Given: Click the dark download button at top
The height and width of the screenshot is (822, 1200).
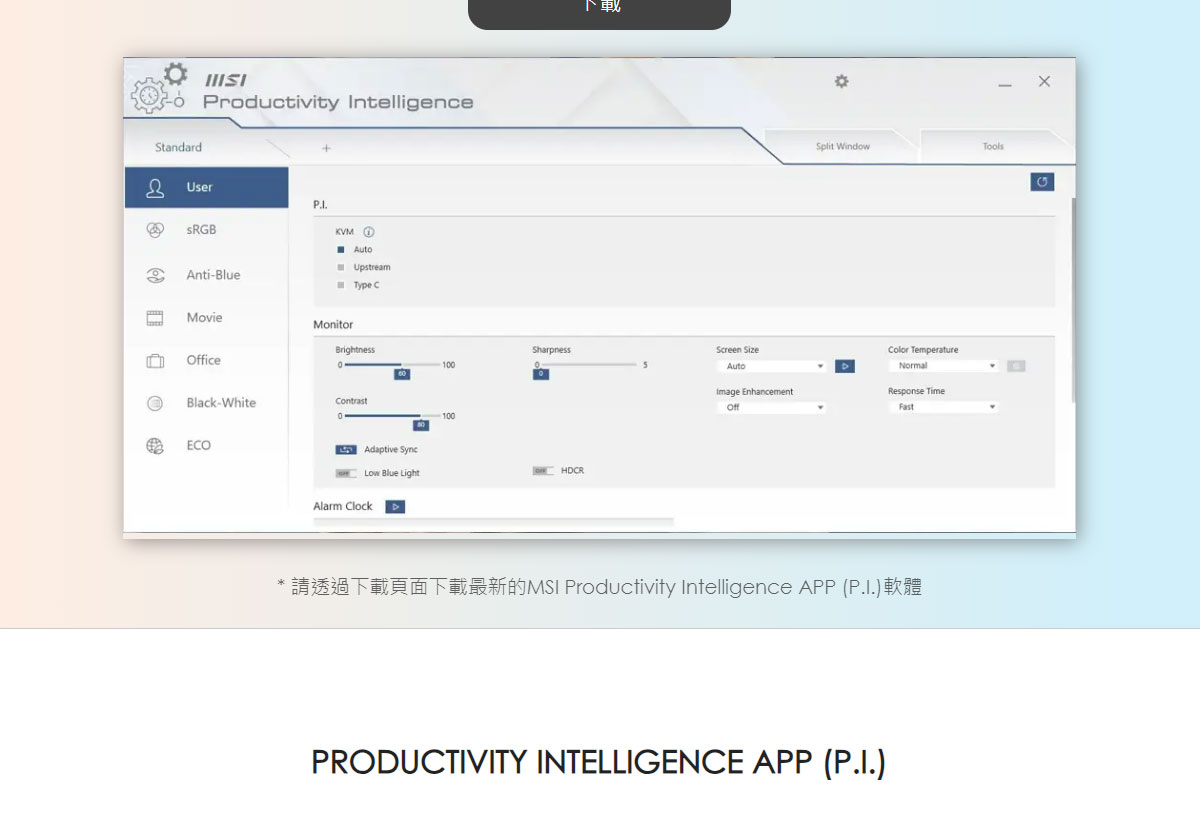Looking at the screenshot, I should tap(600, 12).
